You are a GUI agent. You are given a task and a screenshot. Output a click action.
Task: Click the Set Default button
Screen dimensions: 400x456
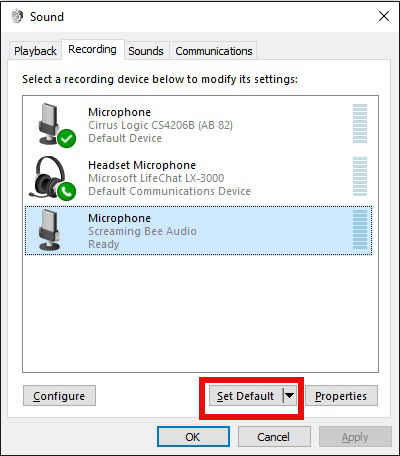(x=246, y=396)
